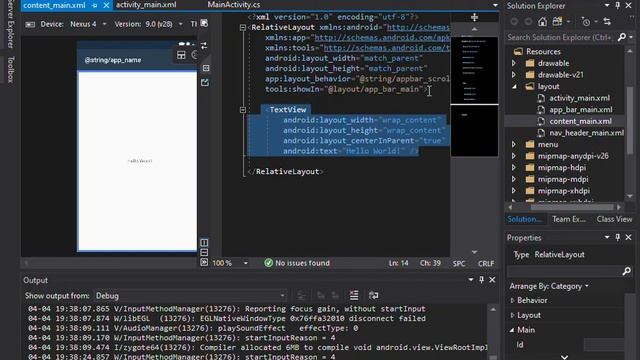Click the green No issues found checkmark
The image size is (640, 360).
[268, 263]
